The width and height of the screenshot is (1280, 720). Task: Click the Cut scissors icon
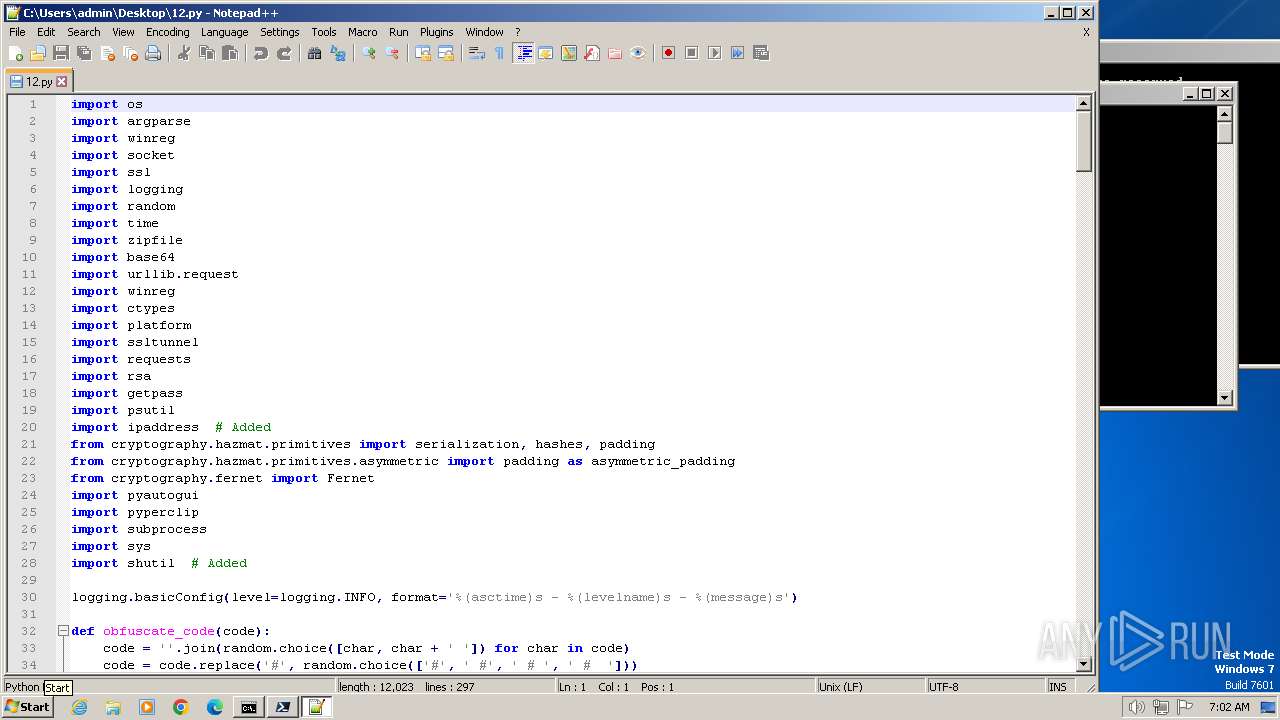pyautogui.click(x=183, y=53)
